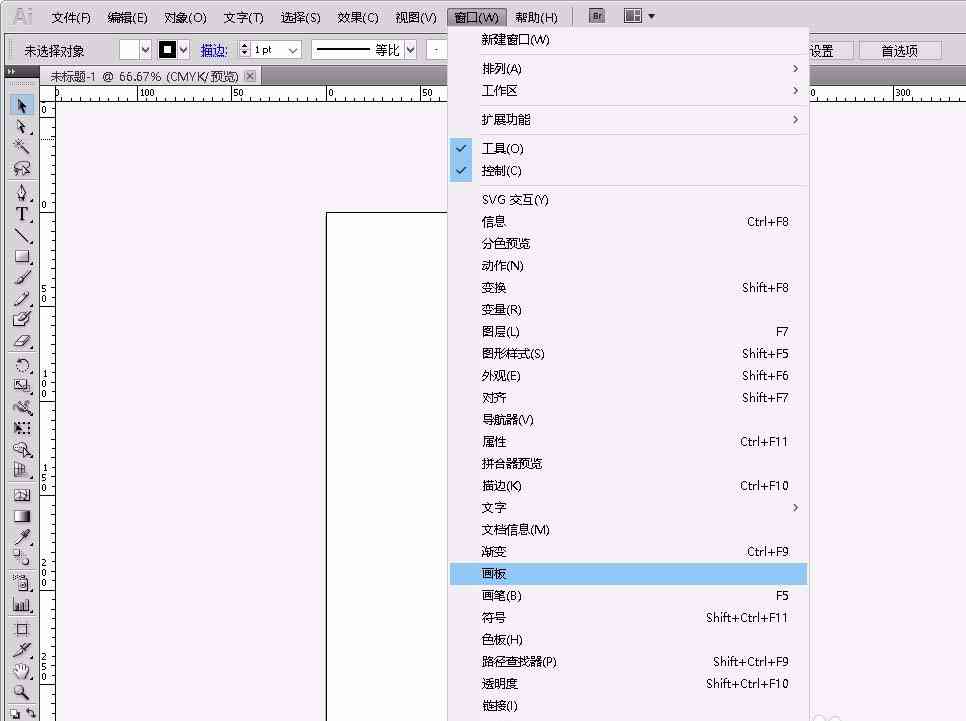Expand the 工作区 submenu
Viewport: 966px width, 721px height.
(x=628, y=91)
